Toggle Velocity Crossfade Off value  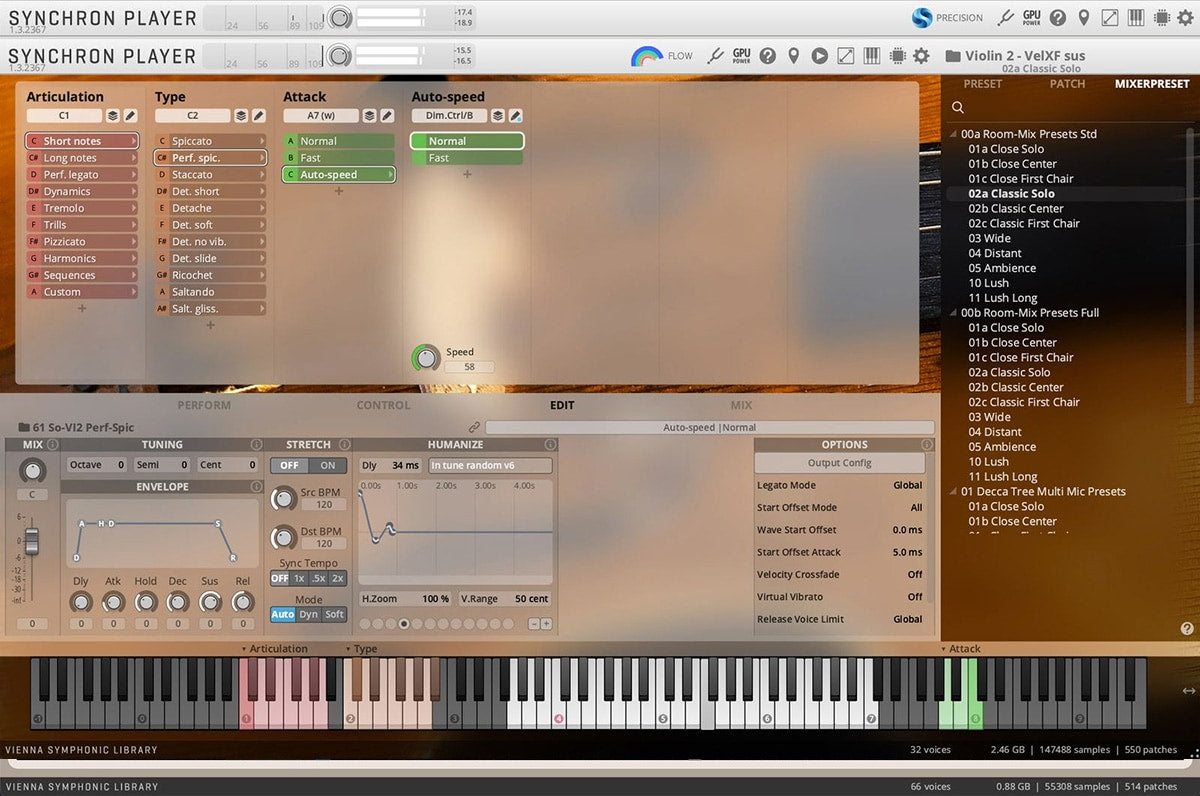coord(915,575)
